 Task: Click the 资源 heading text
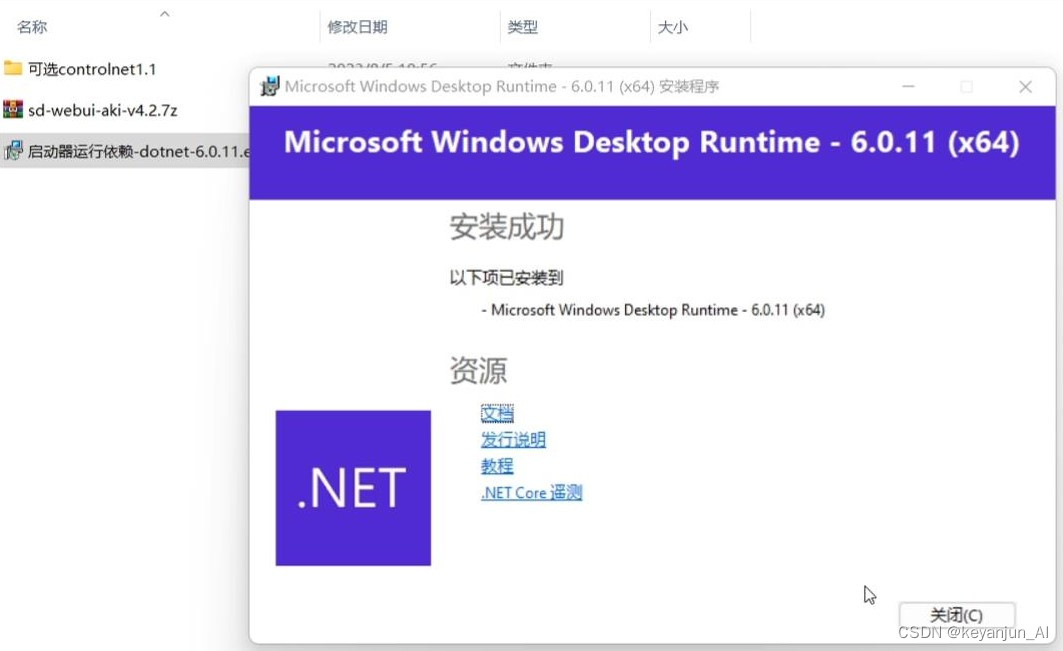478,370
